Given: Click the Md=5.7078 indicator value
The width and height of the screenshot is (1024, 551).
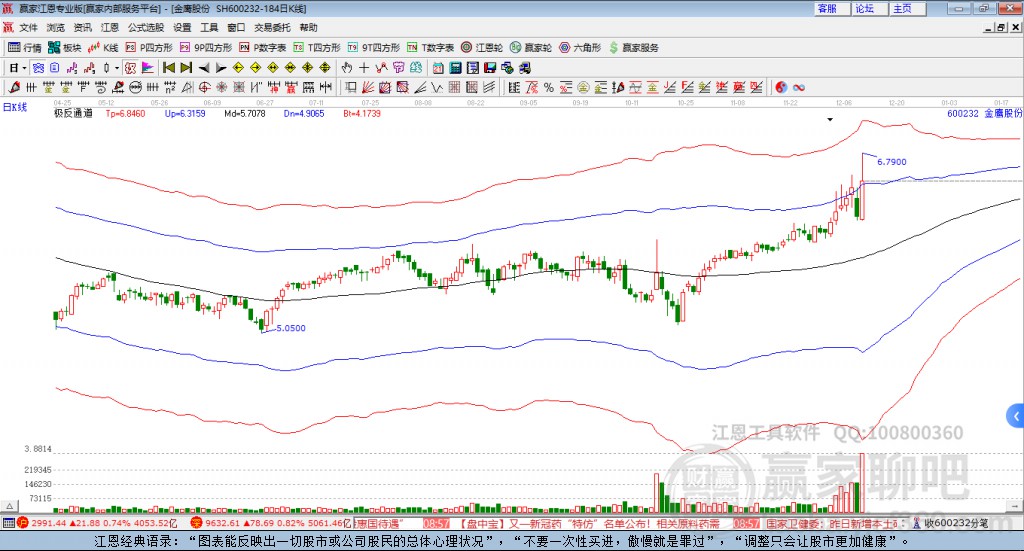Looking at the screenshot, I should coord(245,114).
